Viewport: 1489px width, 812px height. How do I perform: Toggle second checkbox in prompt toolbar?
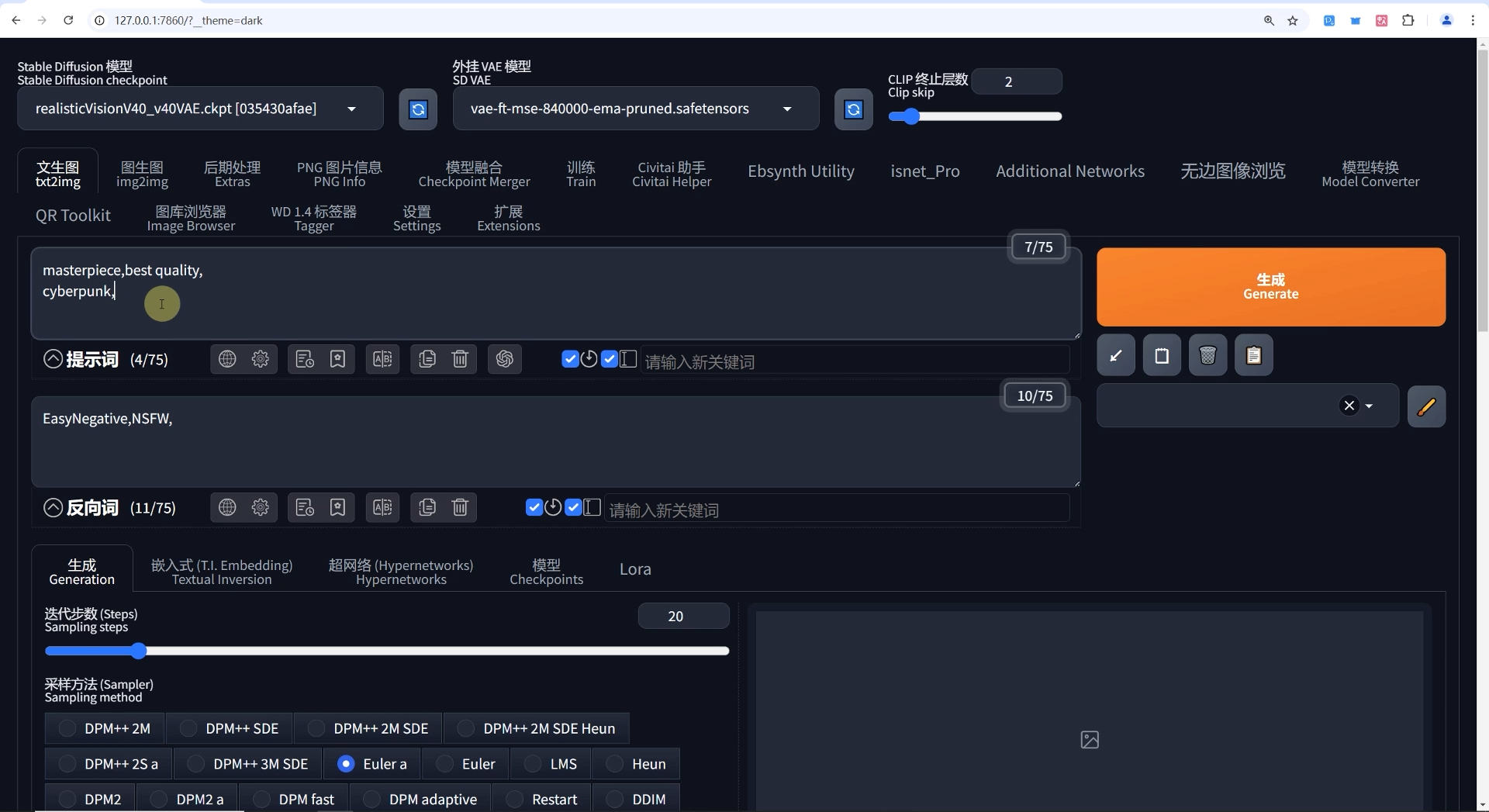click(x=609, y=358)
